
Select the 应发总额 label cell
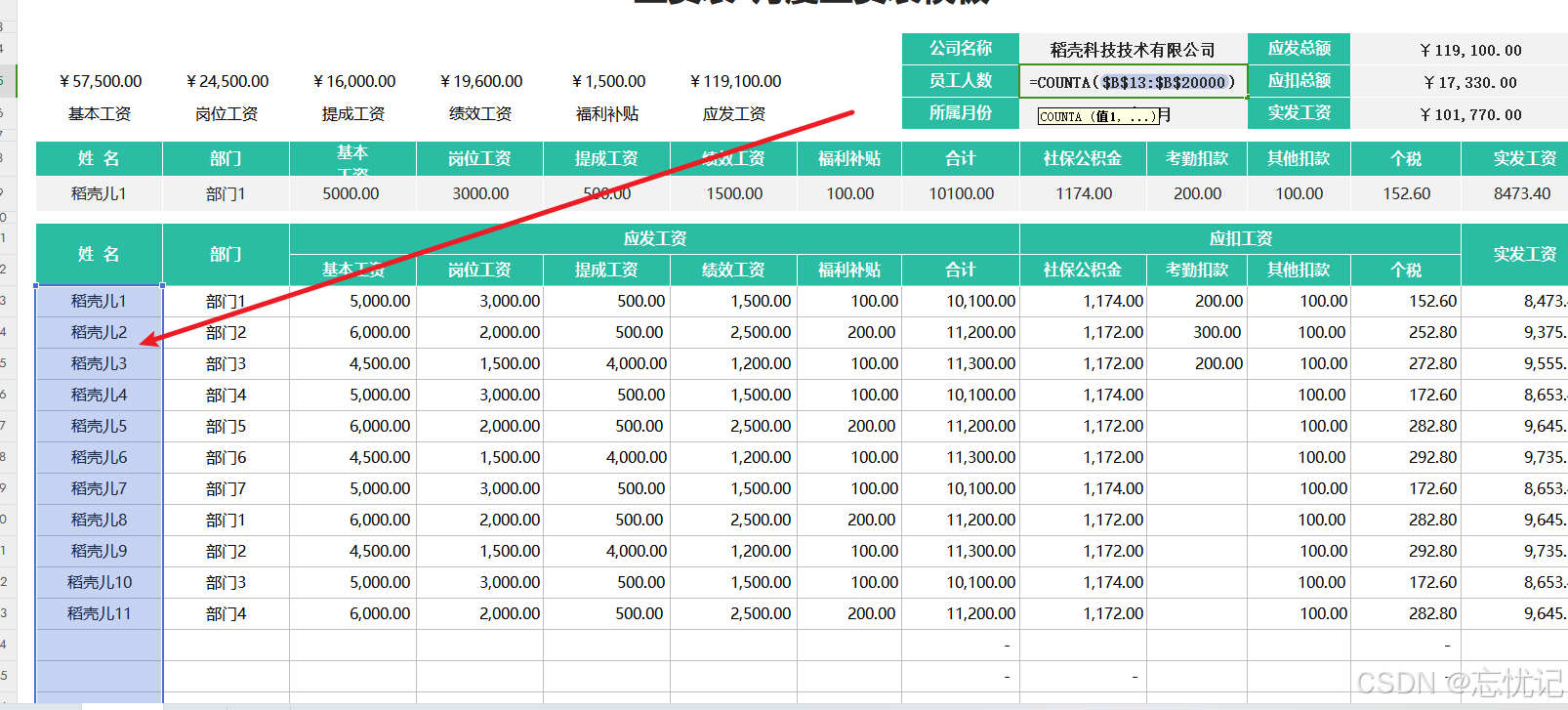point(1299,49)
